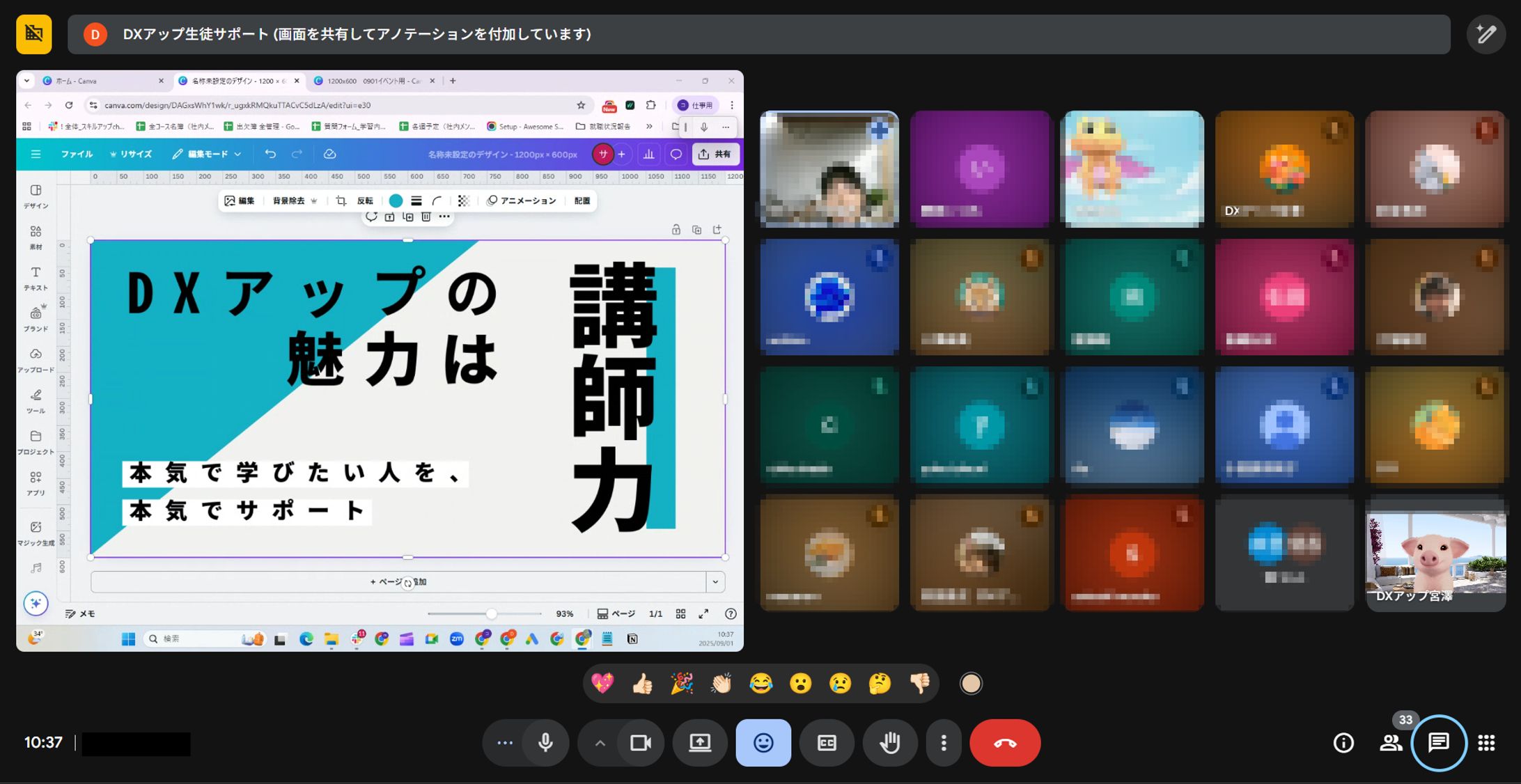Select the skin tone swatch for reactions
Screen dimensions: 1521x784
click(971, 684)
